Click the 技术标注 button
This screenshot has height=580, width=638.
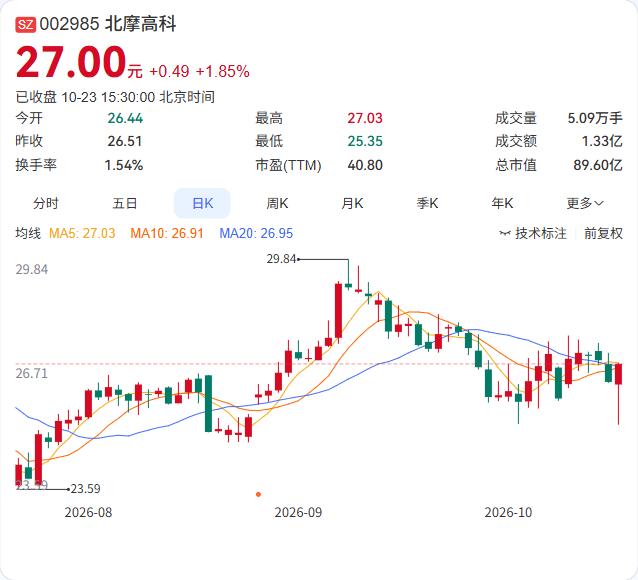point(533,233)
